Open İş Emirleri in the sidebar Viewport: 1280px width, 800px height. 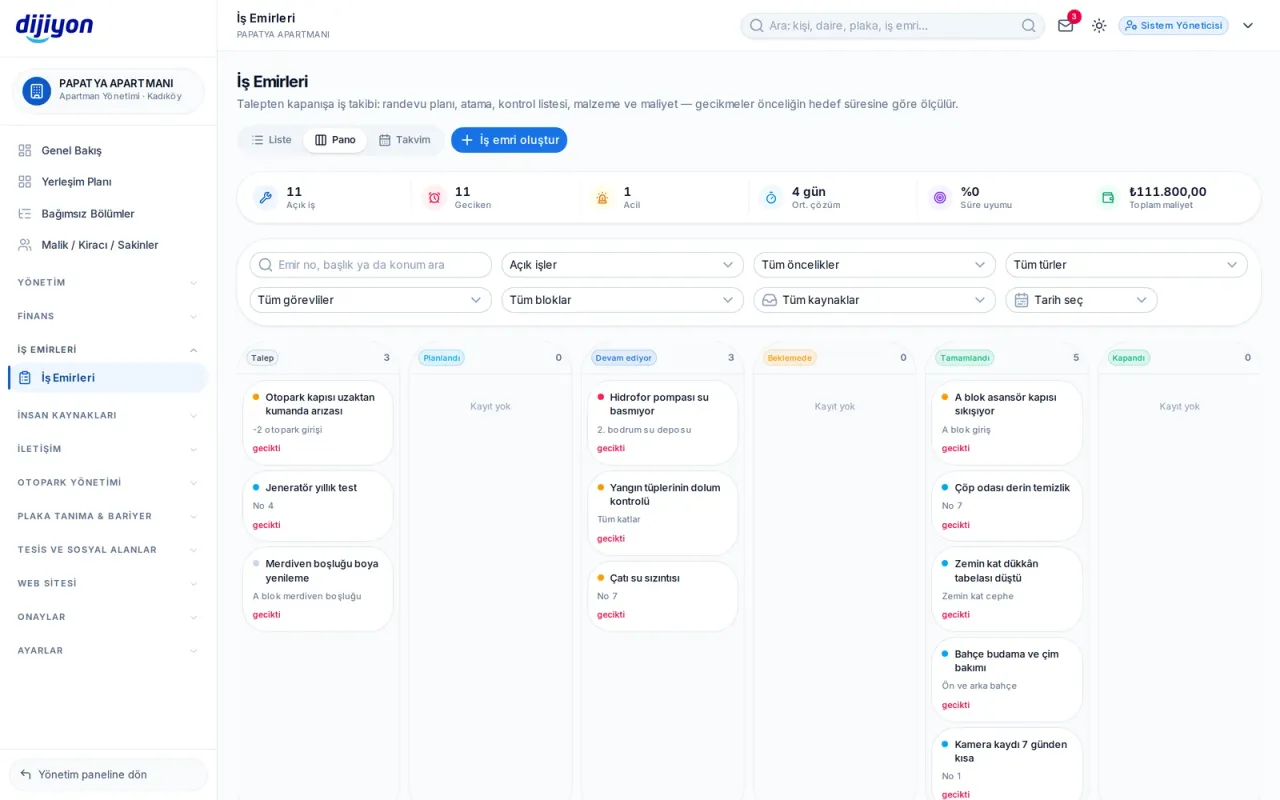pos(108,378)
